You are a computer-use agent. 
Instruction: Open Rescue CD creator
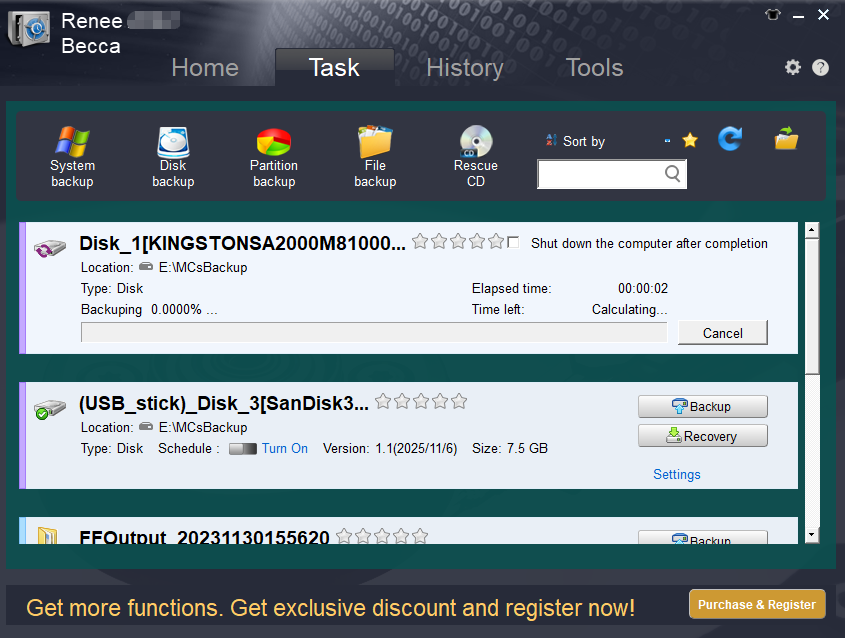click(x=476, y=156)
